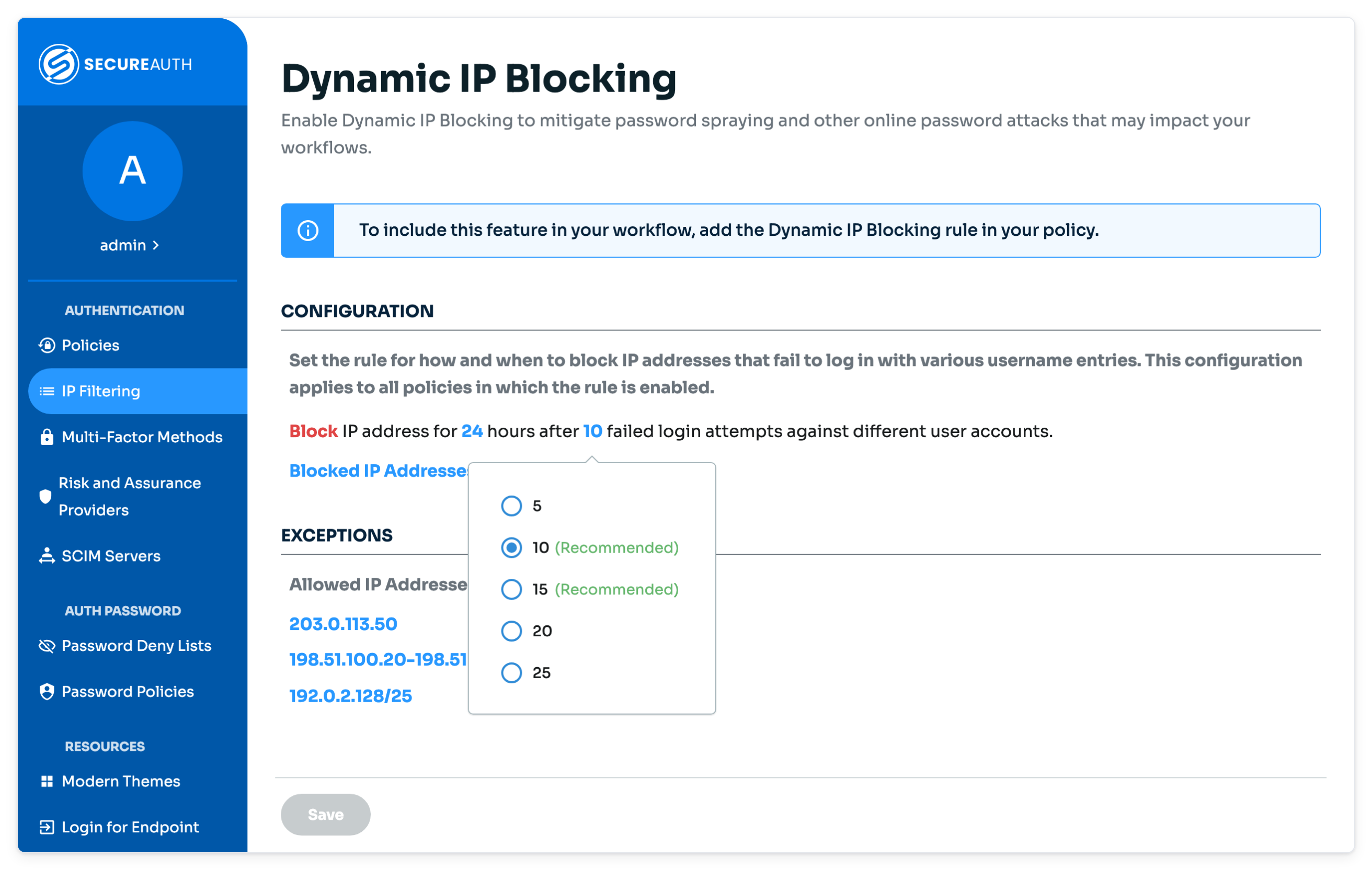Choose the 15 (Recommended) radio option
1372x870 pixels.
tap(512, 589)
